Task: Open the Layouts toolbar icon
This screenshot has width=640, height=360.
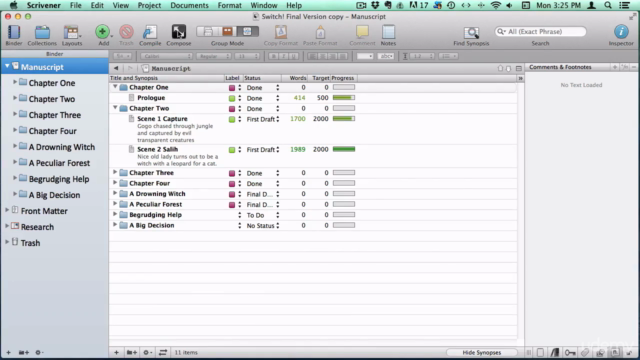Action: tap(71, 33)
